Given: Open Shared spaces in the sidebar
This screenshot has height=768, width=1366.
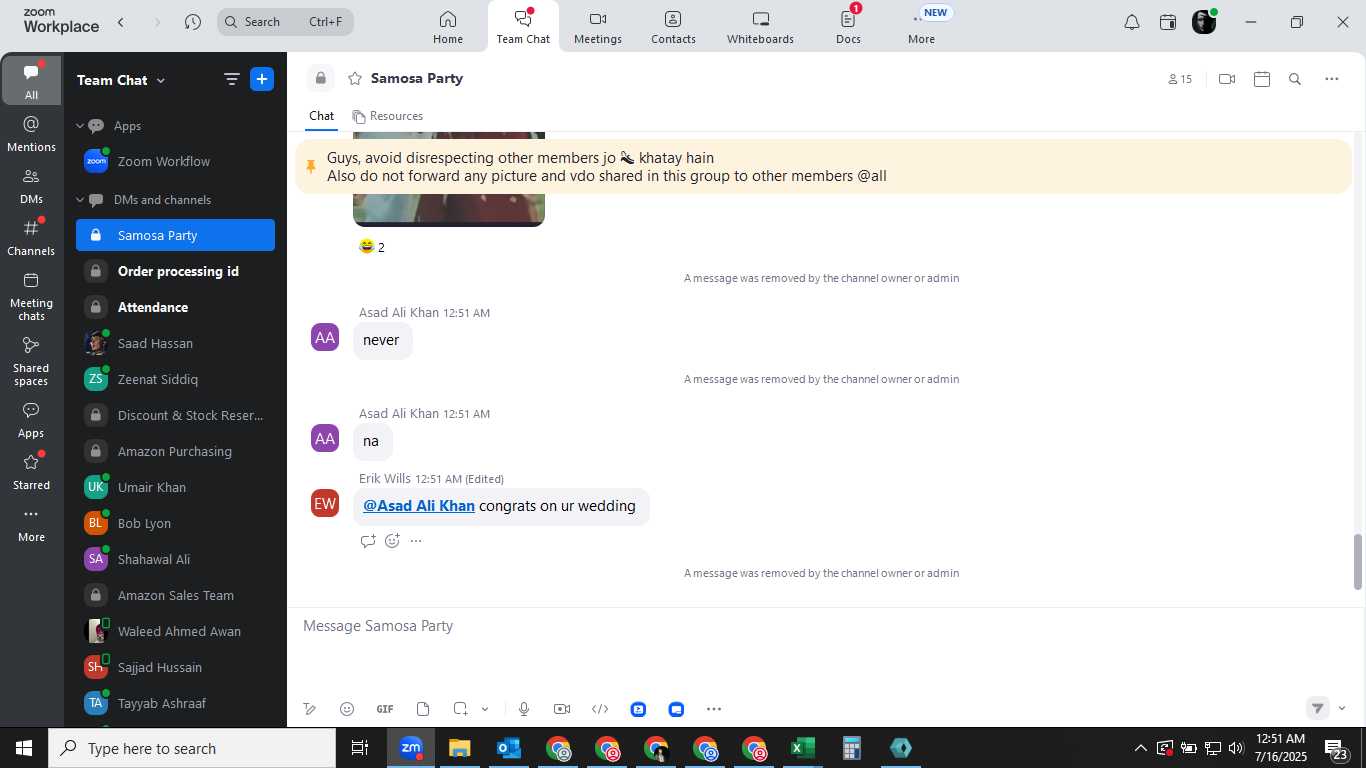Looking at the screenshot, I should 31,361.
